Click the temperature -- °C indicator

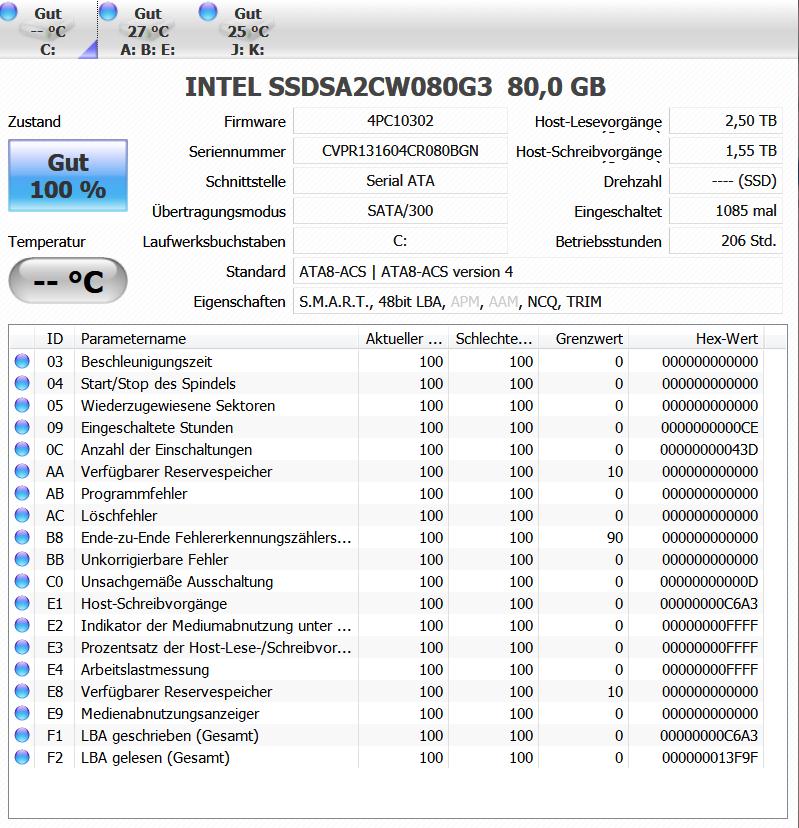click(68, 280)
